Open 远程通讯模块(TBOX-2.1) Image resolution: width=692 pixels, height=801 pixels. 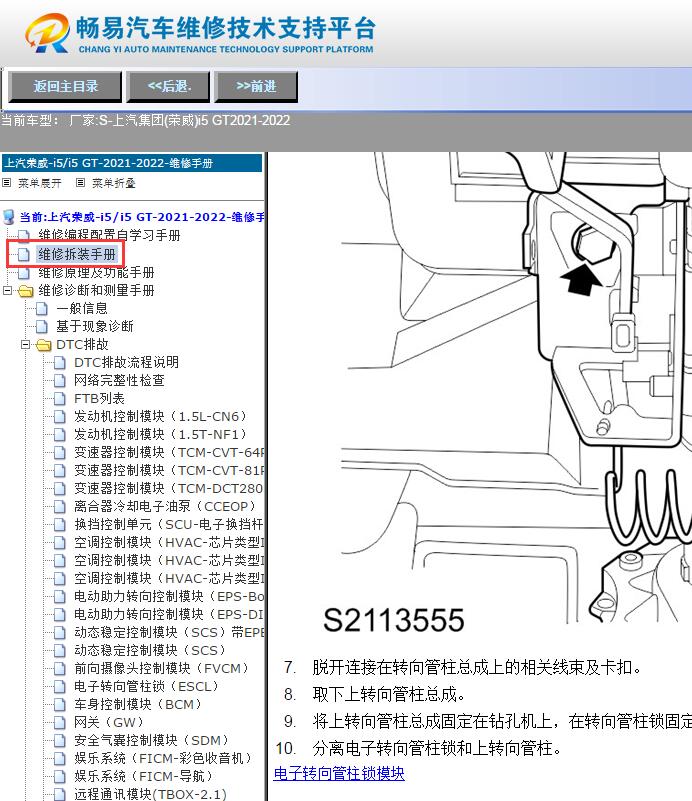point(150,794)
